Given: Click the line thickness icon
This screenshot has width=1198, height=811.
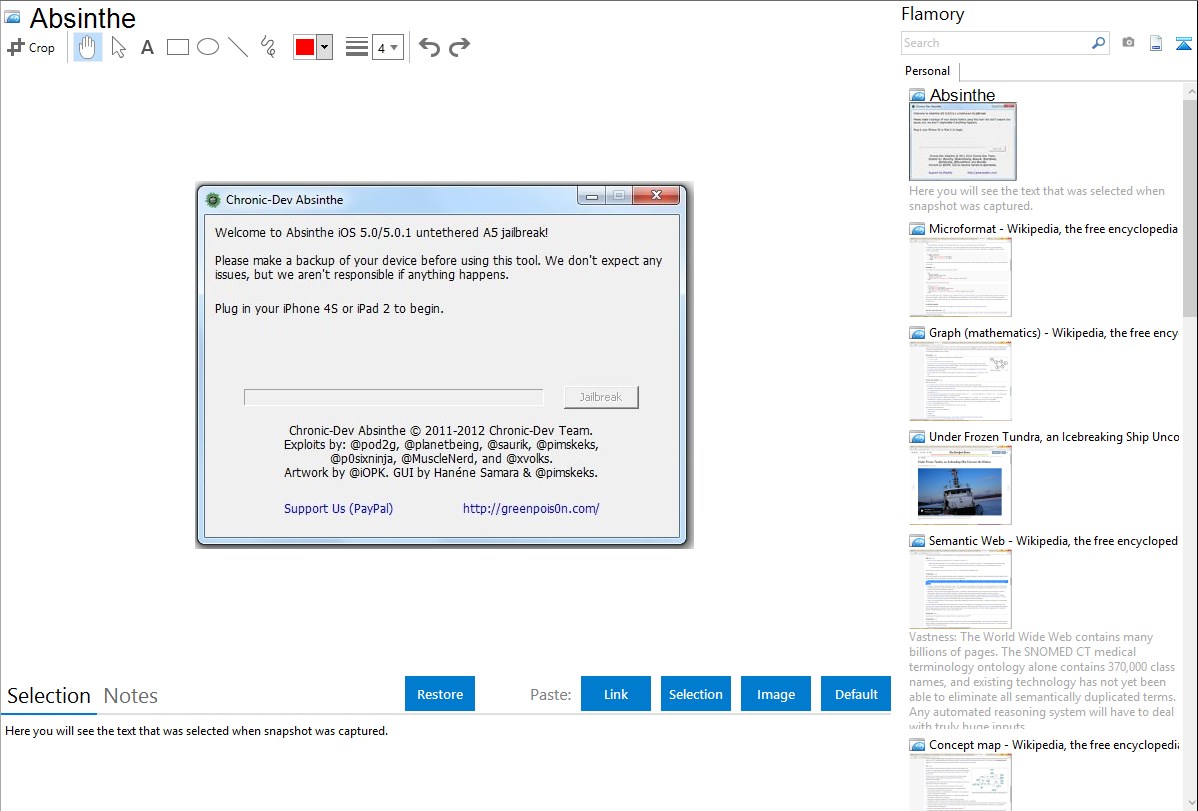Looking at the screenshot, I should 357,47.
